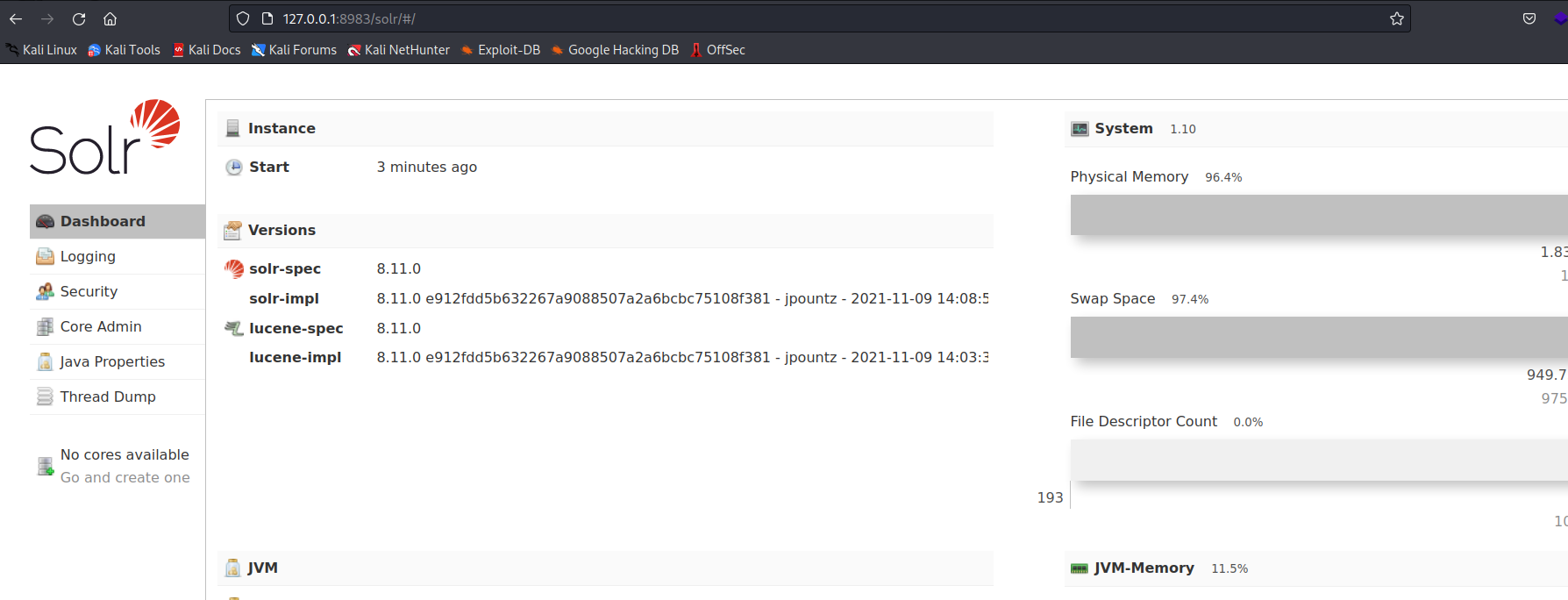Click the System panel monitor icon

pyautogui.click(x=1080, y=129)
